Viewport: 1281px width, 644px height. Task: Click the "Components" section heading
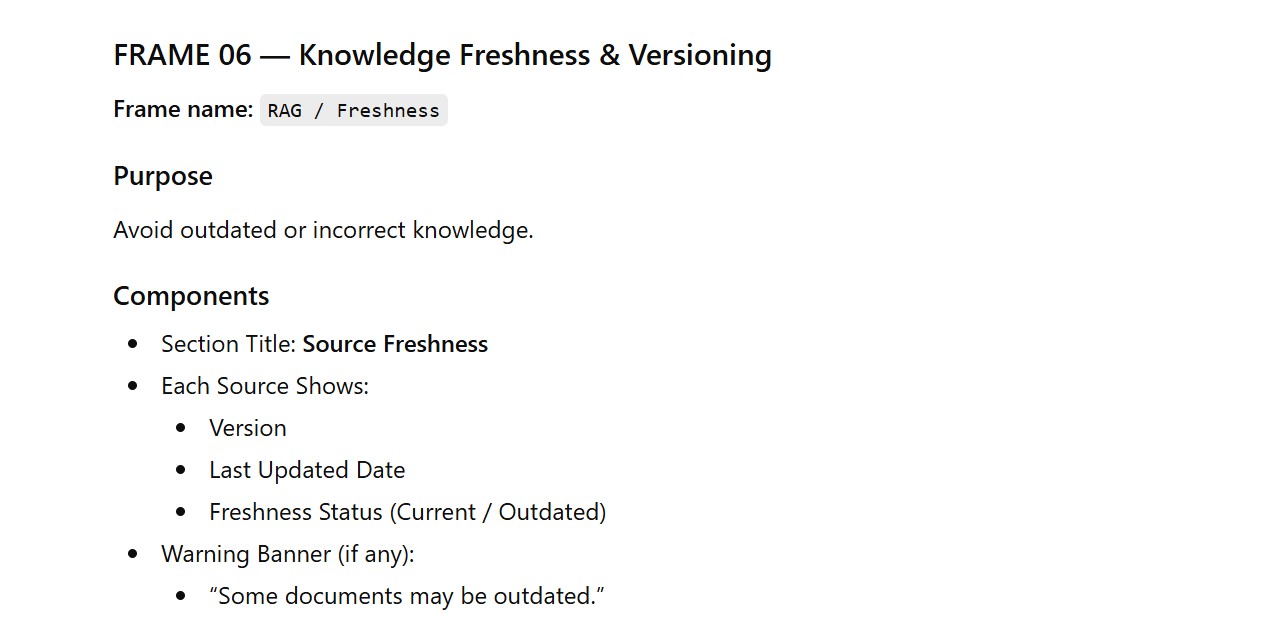click(191, 296)
